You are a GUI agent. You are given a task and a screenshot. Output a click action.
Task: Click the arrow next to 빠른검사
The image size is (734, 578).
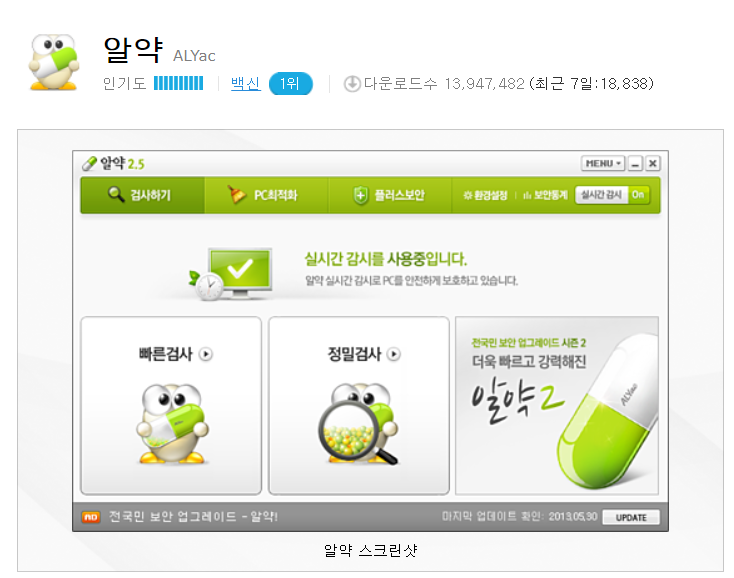click(x=206, y=354)
